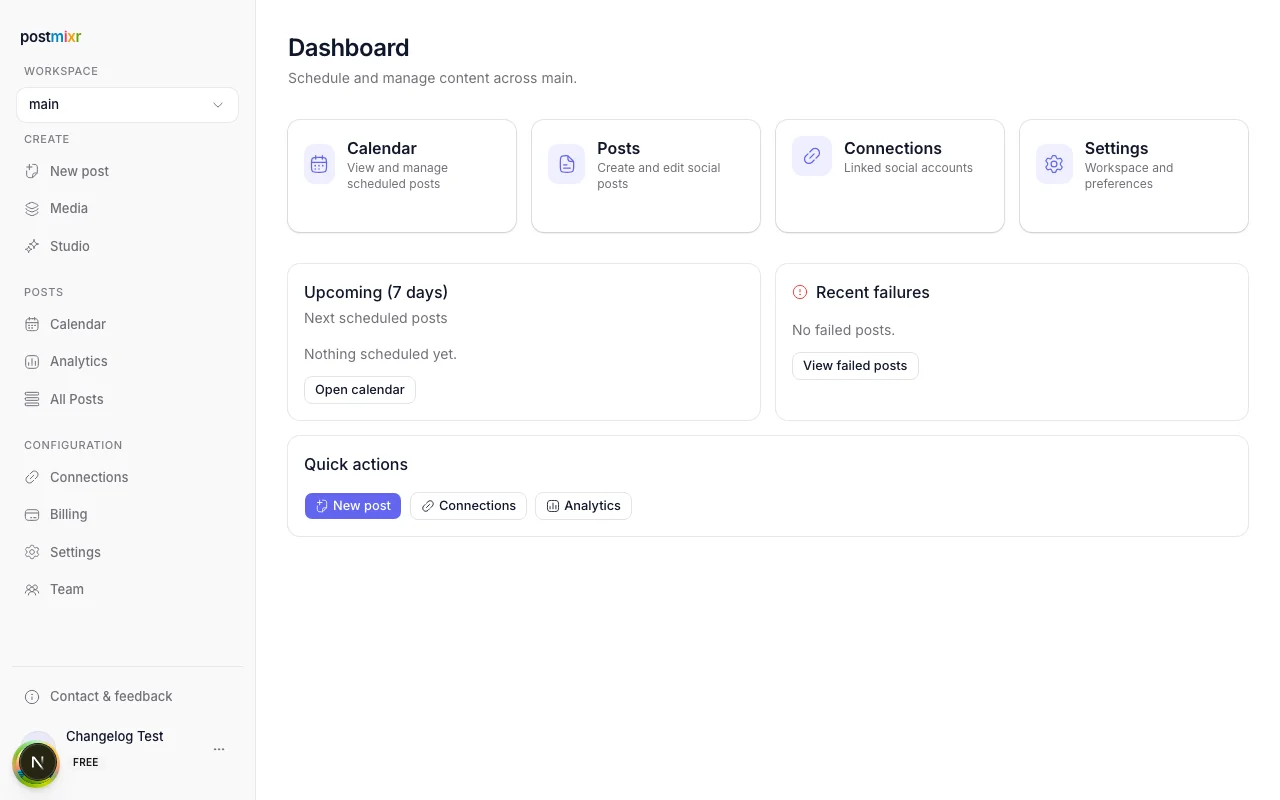
Task: Click the Changelog Test account name
Action: pos(115,736)
